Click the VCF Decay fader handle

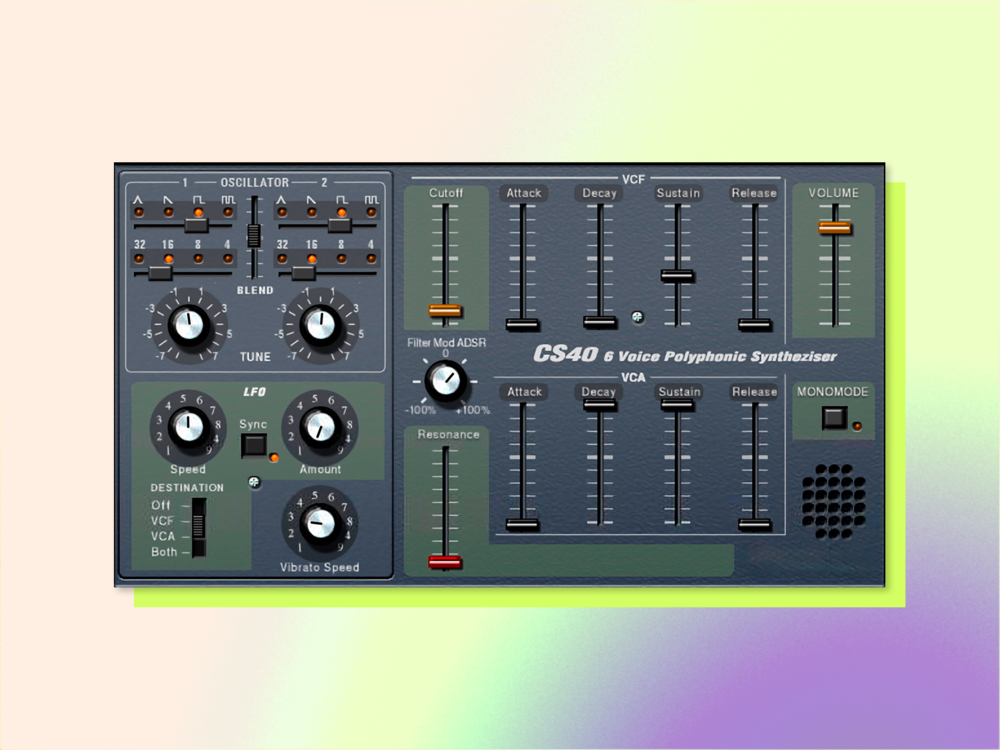click(x=600, y=322)
